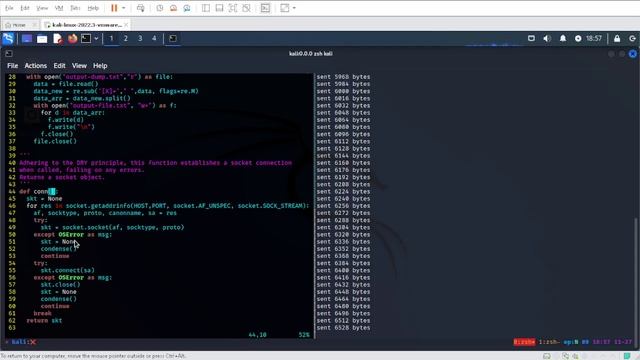Switch to workspace 3

[x=140, y=38]
